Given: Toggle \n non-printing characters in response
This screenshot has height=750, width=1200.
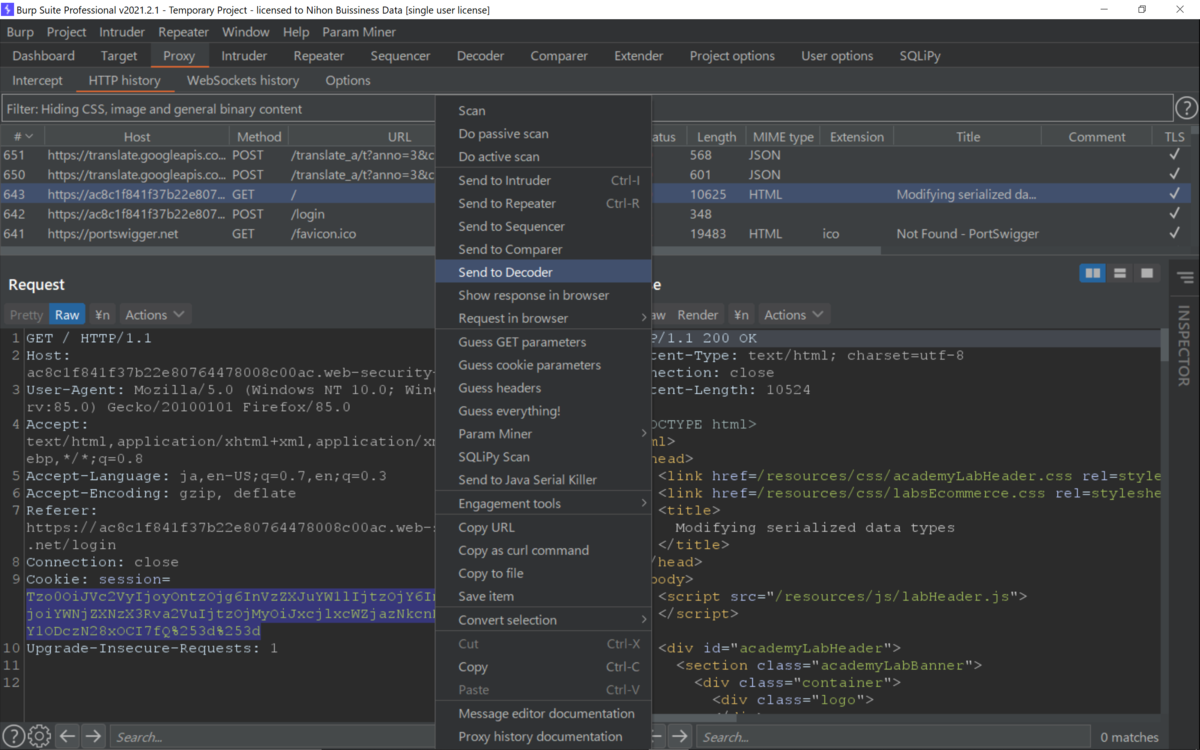Looking at the screenshot, I should tap(740, 314).
